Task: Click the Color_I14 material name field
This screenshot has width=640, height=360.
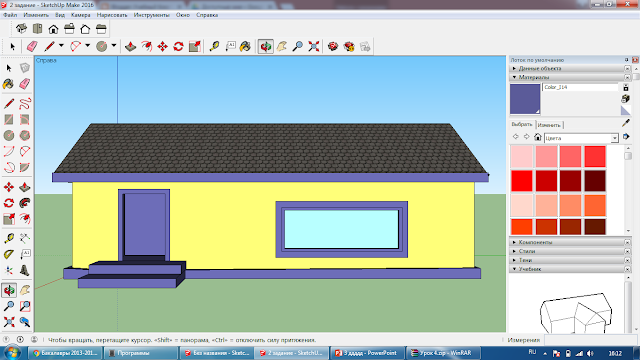Action: coord(580,87)
